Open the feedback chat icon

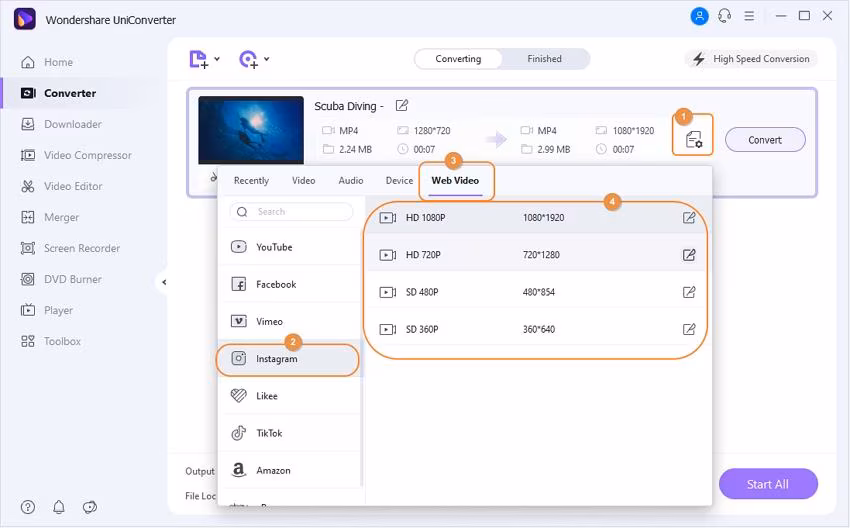tap(89, 507)
